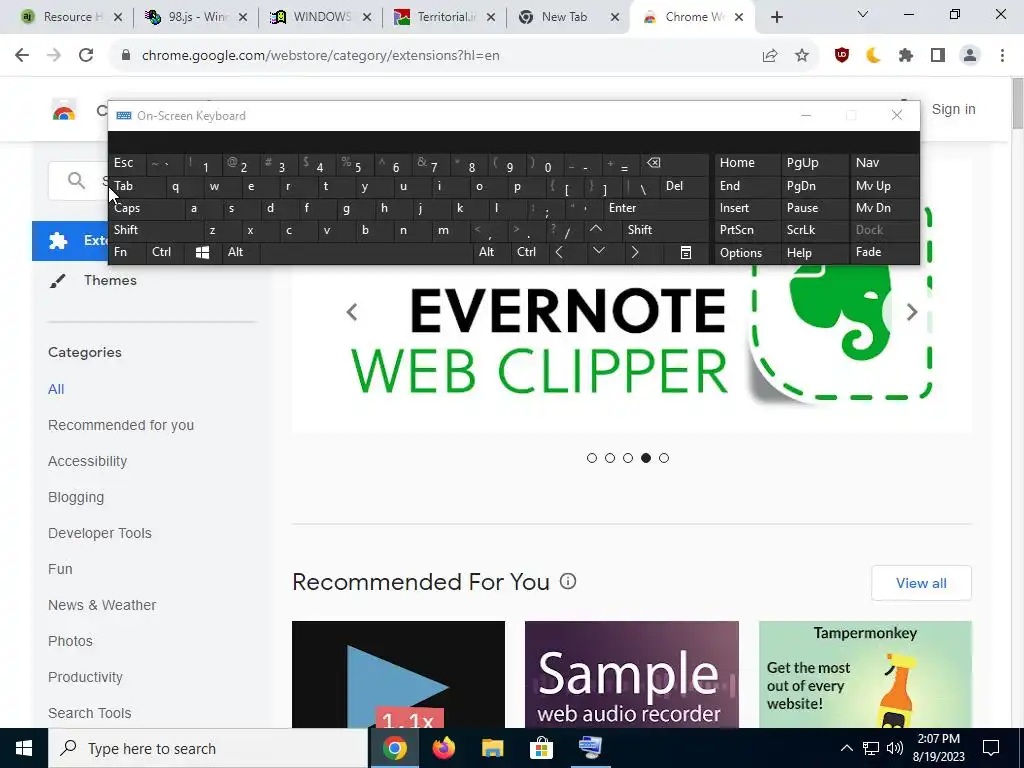Click the up arrow key on On-Screen Keyboard
Image resolution: width=1024 pixels, height=768 pixels.
click(596, 229)
